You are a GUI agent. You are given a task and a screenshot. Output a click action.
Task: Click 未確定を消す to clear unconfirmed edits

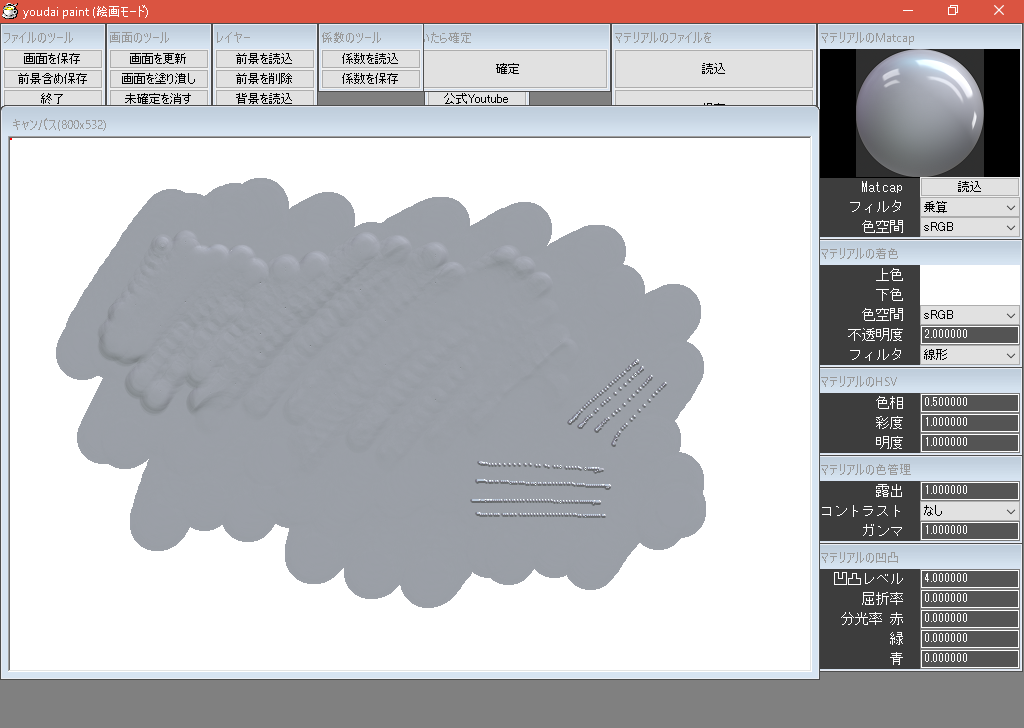click(158, 98)
